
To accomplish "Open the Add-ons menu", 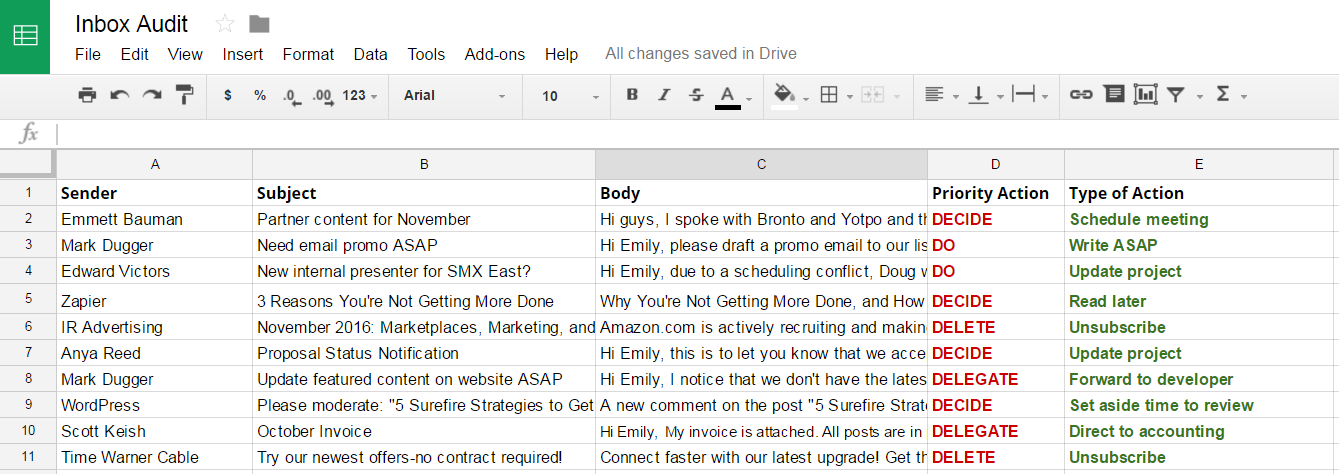I will pos(495,54).
